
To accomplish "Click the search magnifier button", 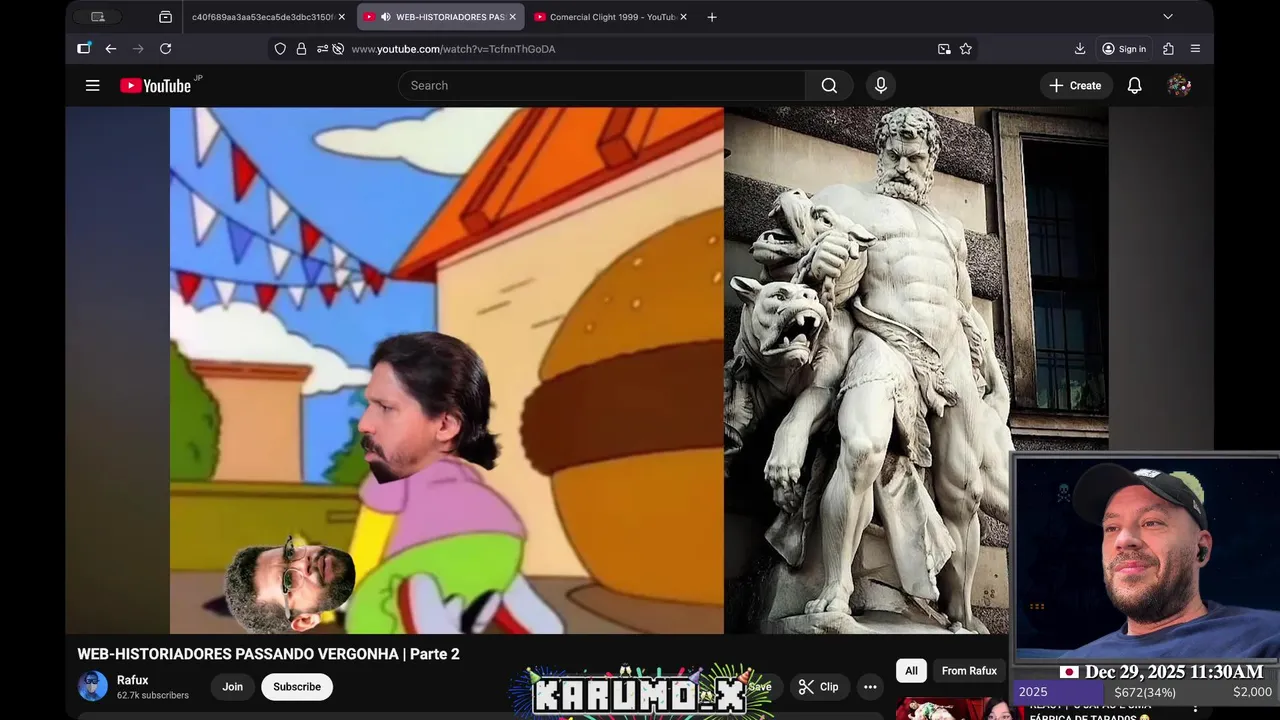I will point(829,86).
